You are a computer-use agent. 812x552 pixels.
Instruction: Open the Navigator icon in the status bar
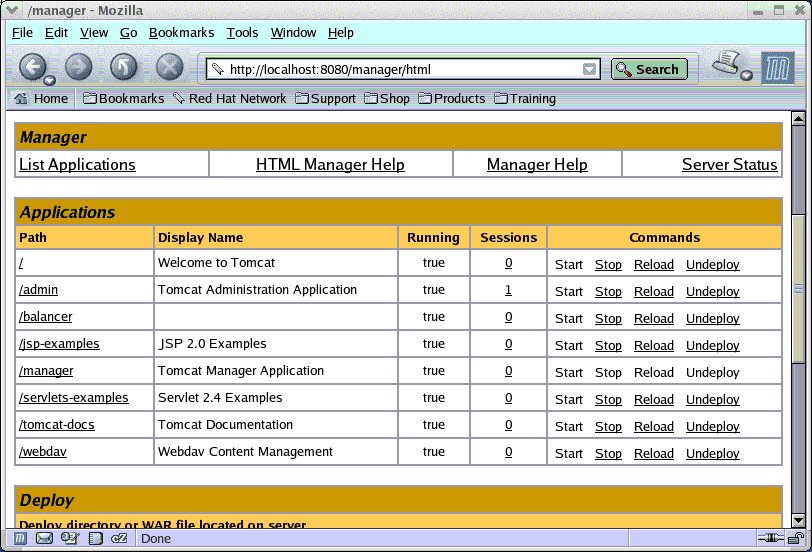20,539
